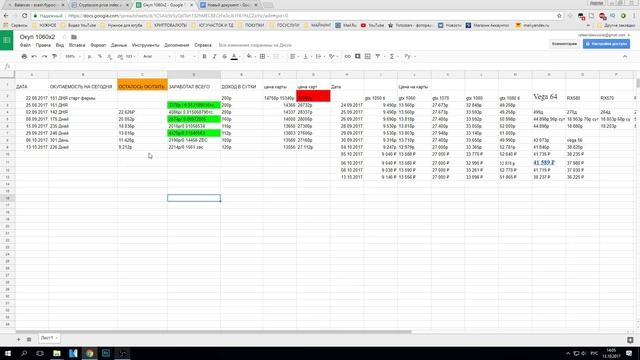Open the Functions sigma dropdown
The height and width of the screenshot is (360, 640).
click(x=393, y=56)
